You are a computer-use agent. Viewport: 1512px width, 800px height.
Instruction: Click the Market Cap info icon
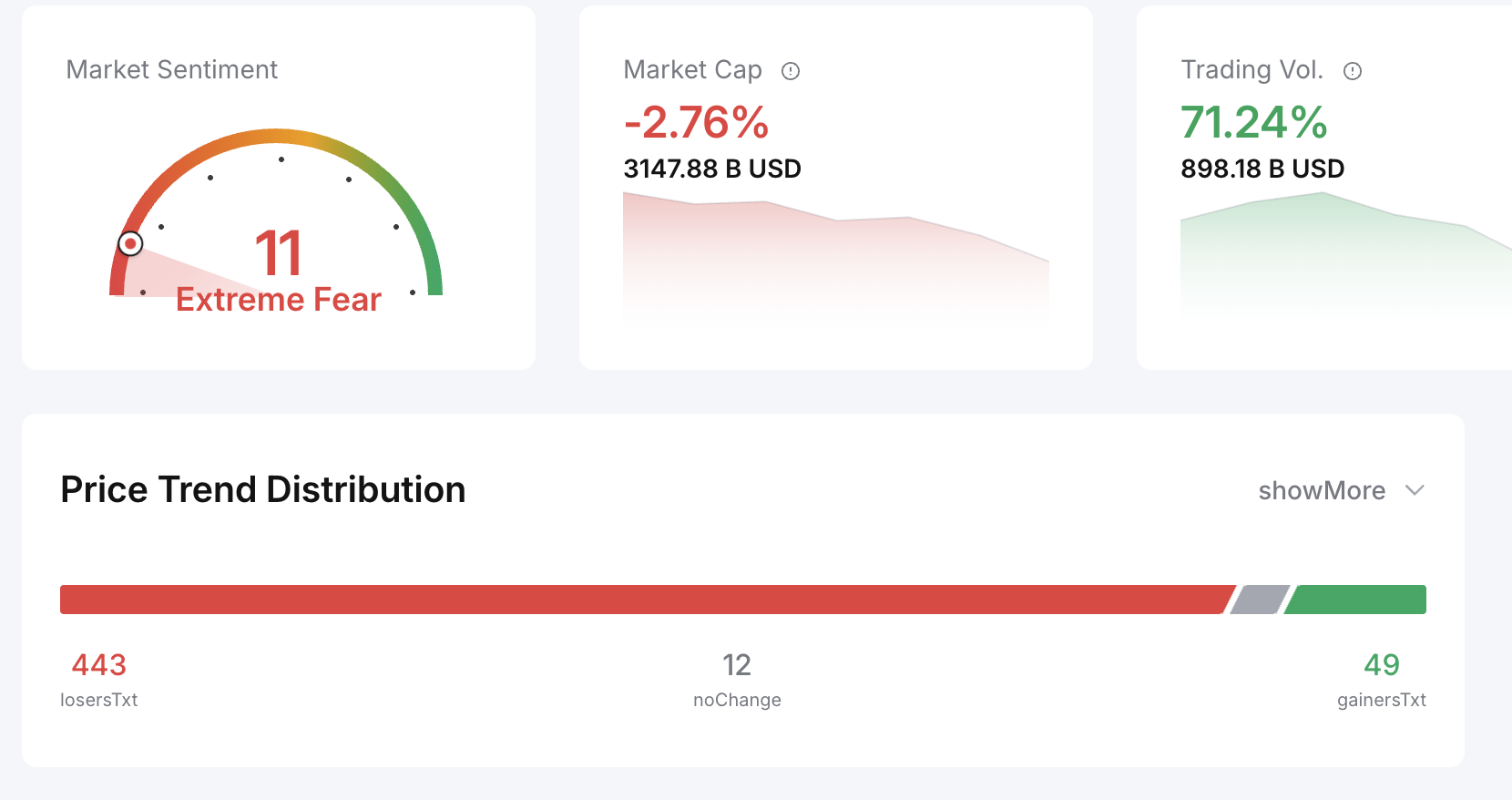[791, 71]
